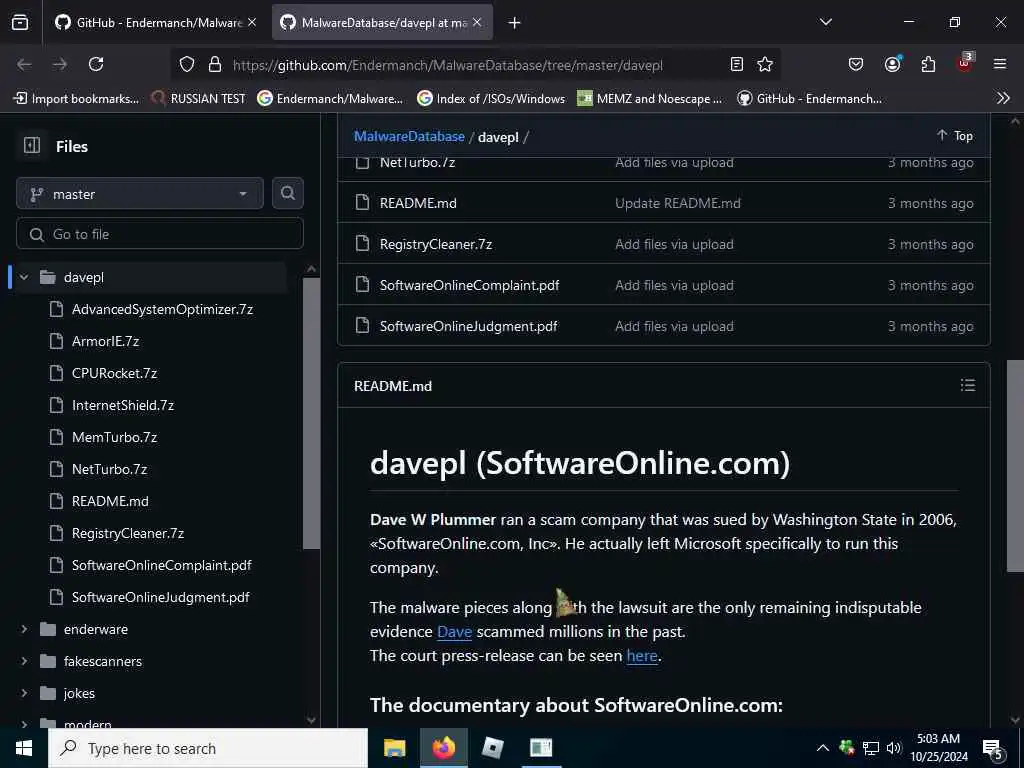Click the Windows taskbar search box

[208, 748]
